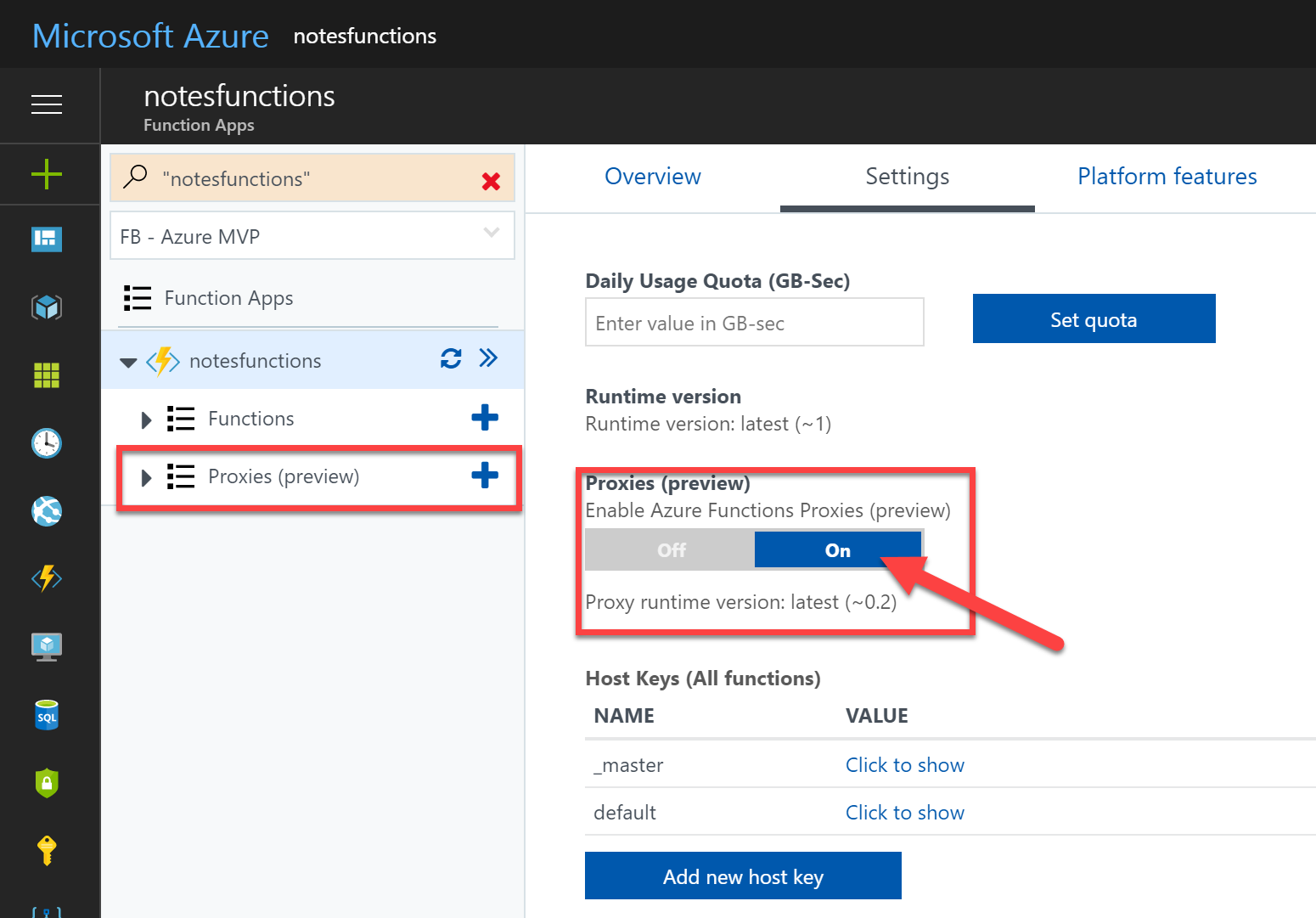
Task: Click the Function Apps list icon
Action: coord(138,298)
